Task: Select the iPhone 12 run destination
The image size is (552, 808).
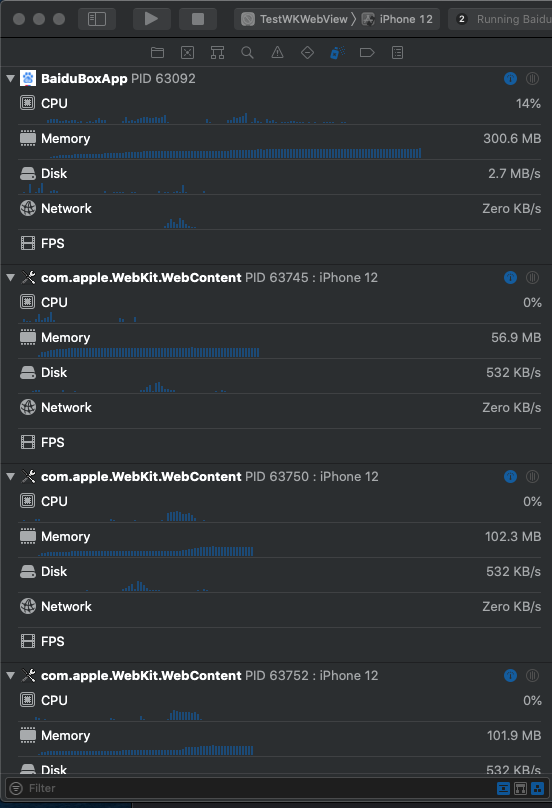Action: (x=398, y=19)
